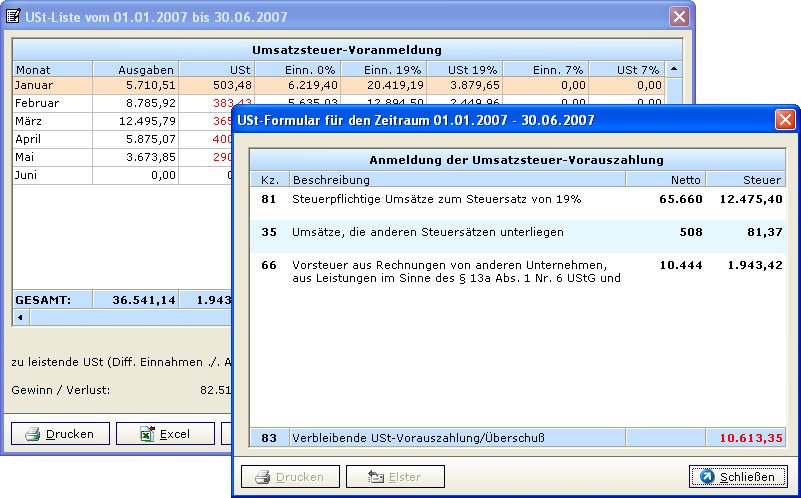The image size is (801, 498).
Task: Select the Januar row in the table
Action: pos(50,86)
